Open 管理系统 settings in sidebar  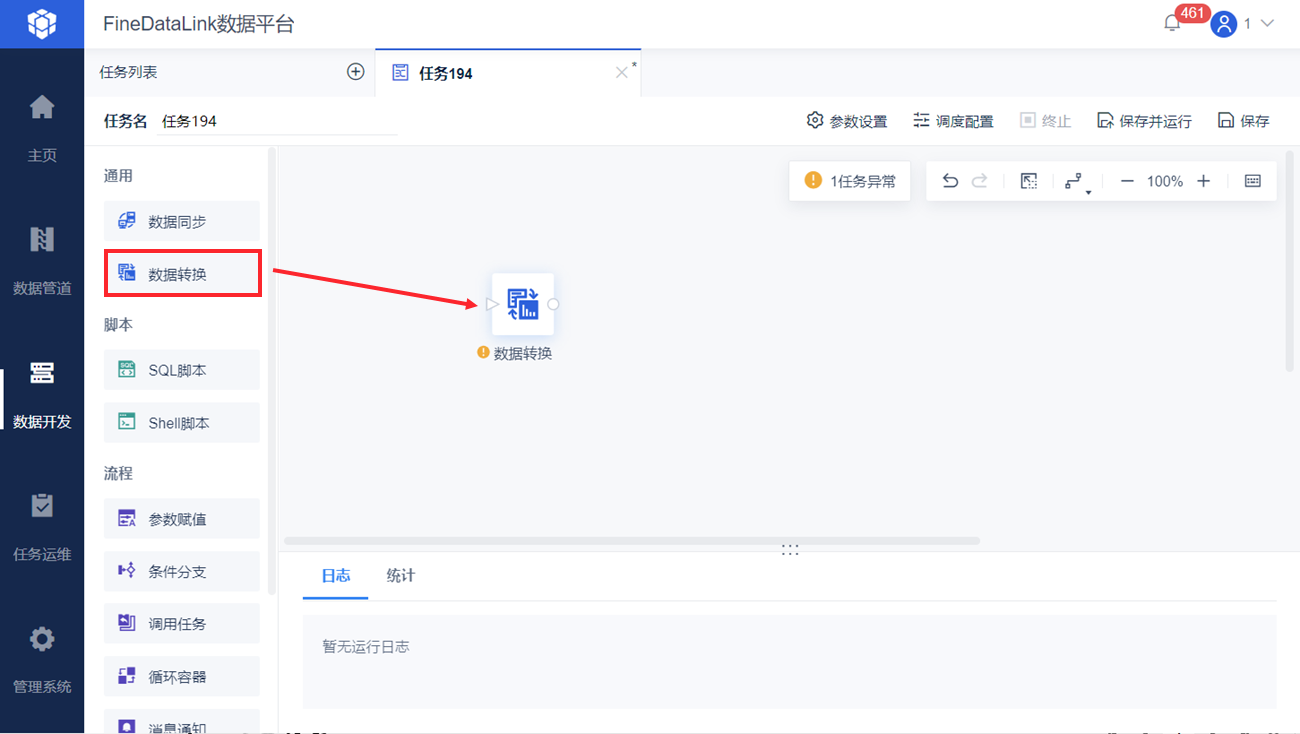click(42, 658)
